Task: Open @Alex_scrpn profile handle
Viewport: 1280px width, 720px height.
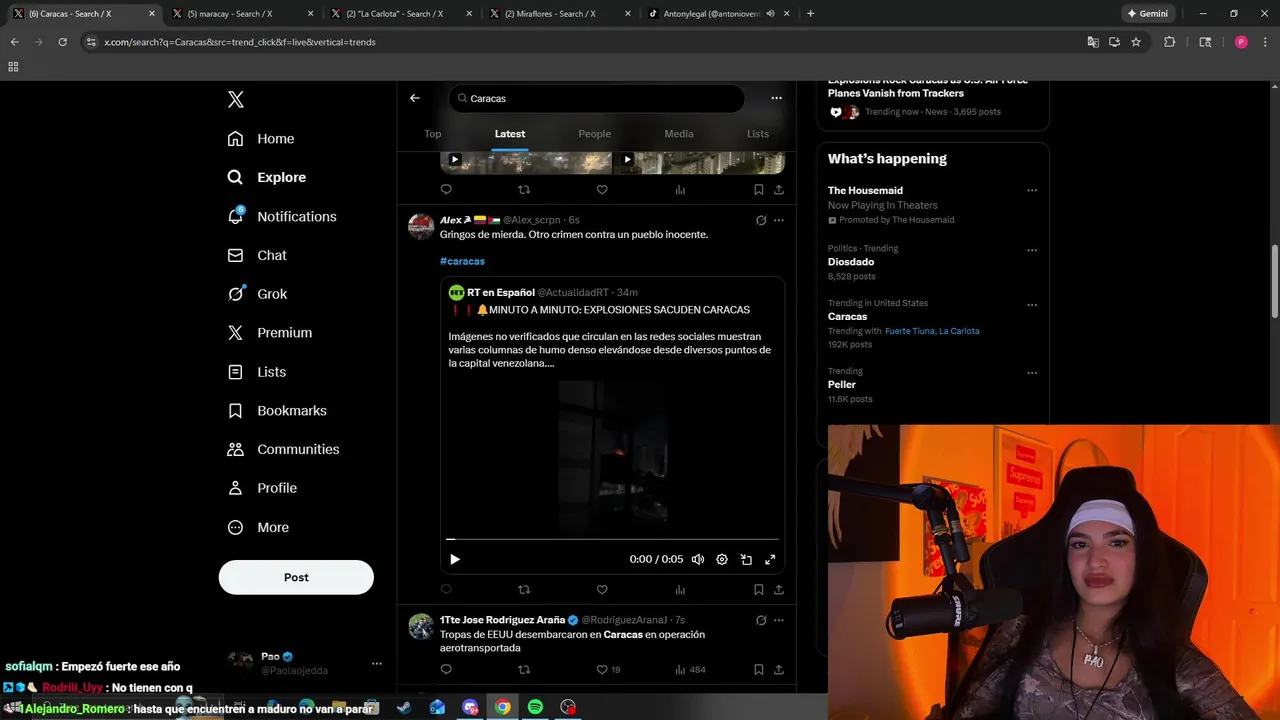Action: click(531, 220)
